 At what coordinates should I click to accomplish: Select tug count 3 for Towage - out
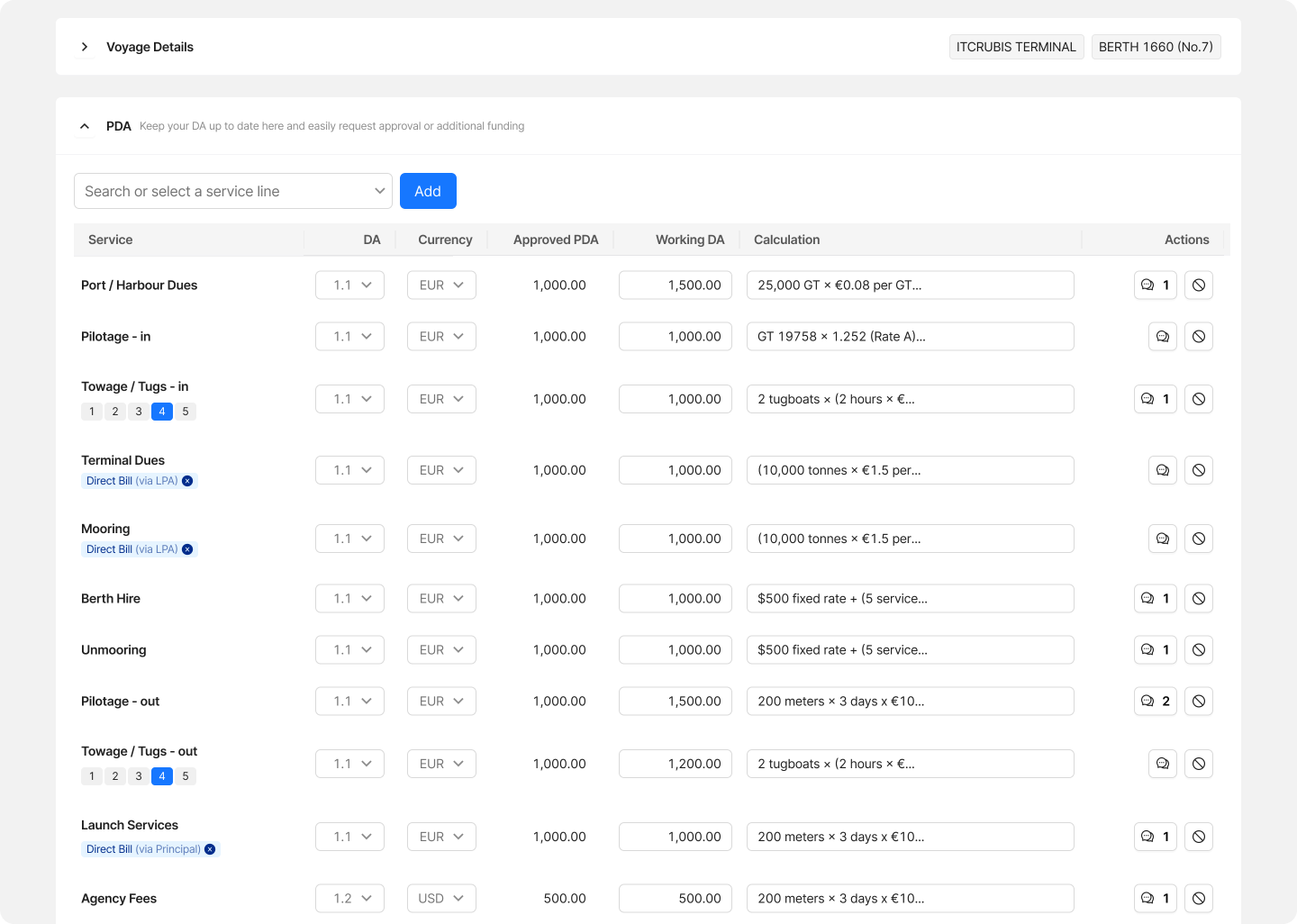[x=139, y=776]
